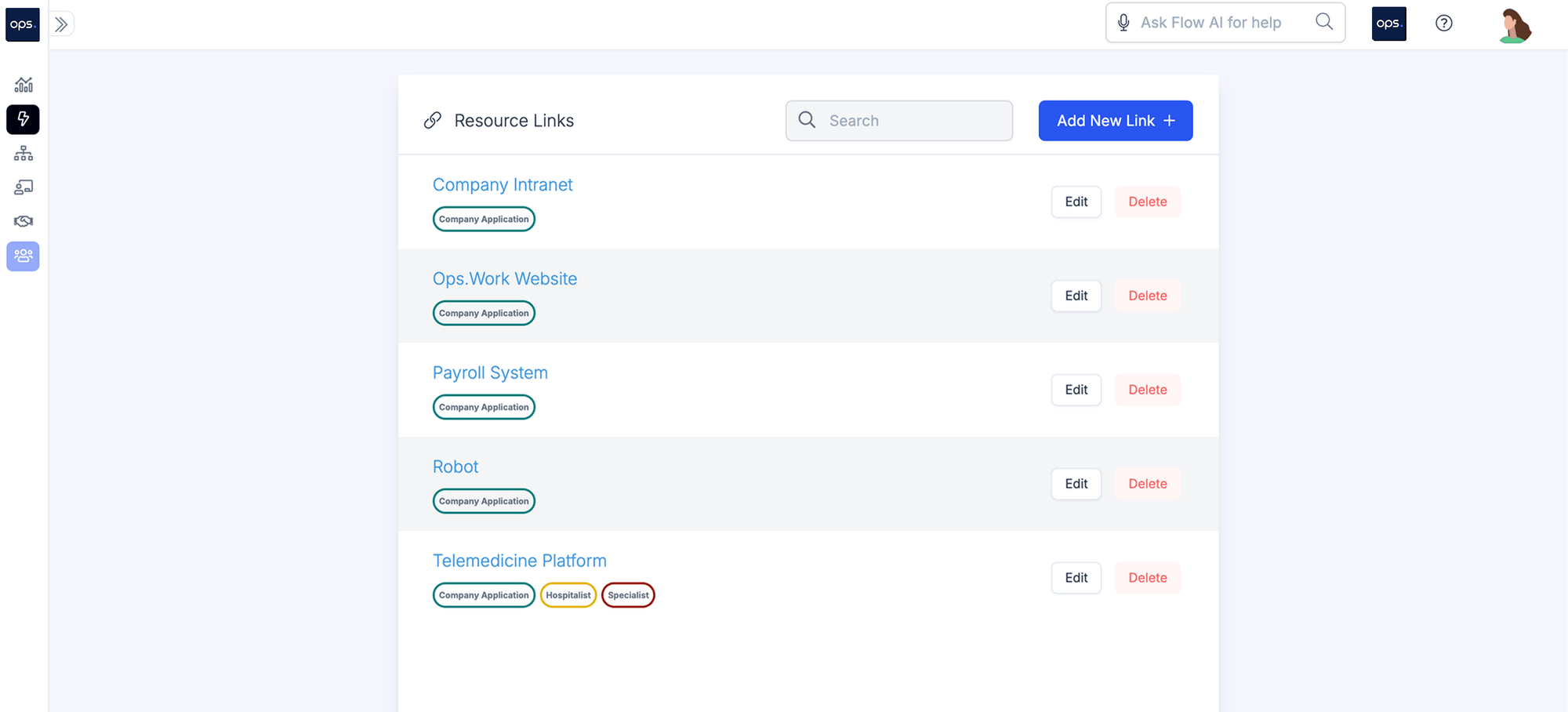This screenshot has height=712, width=1568.
Task: Delete the Telemedicine Platform entry
Action: [1148, 578]
